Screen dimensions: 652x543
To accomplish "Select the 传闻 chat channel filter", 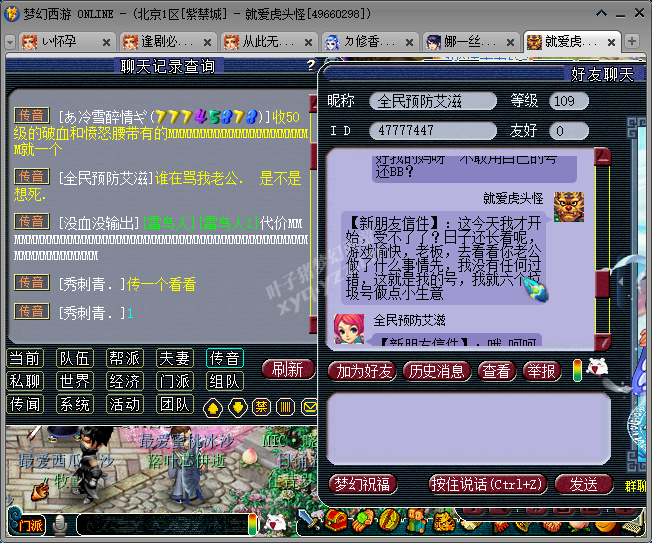I will tap(25, 404).
